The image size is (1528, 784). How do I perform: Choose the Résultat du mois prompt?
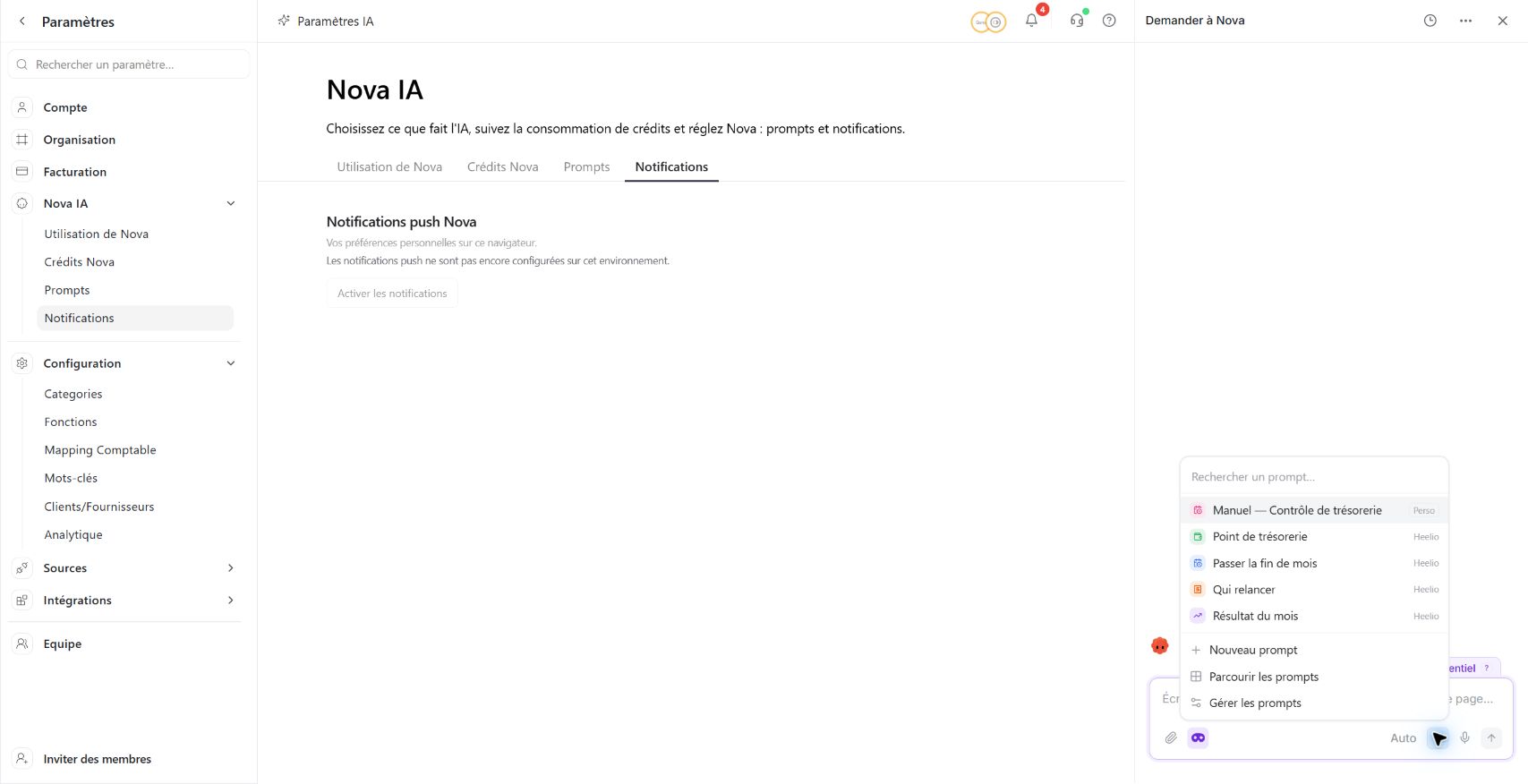[1314, 616]
